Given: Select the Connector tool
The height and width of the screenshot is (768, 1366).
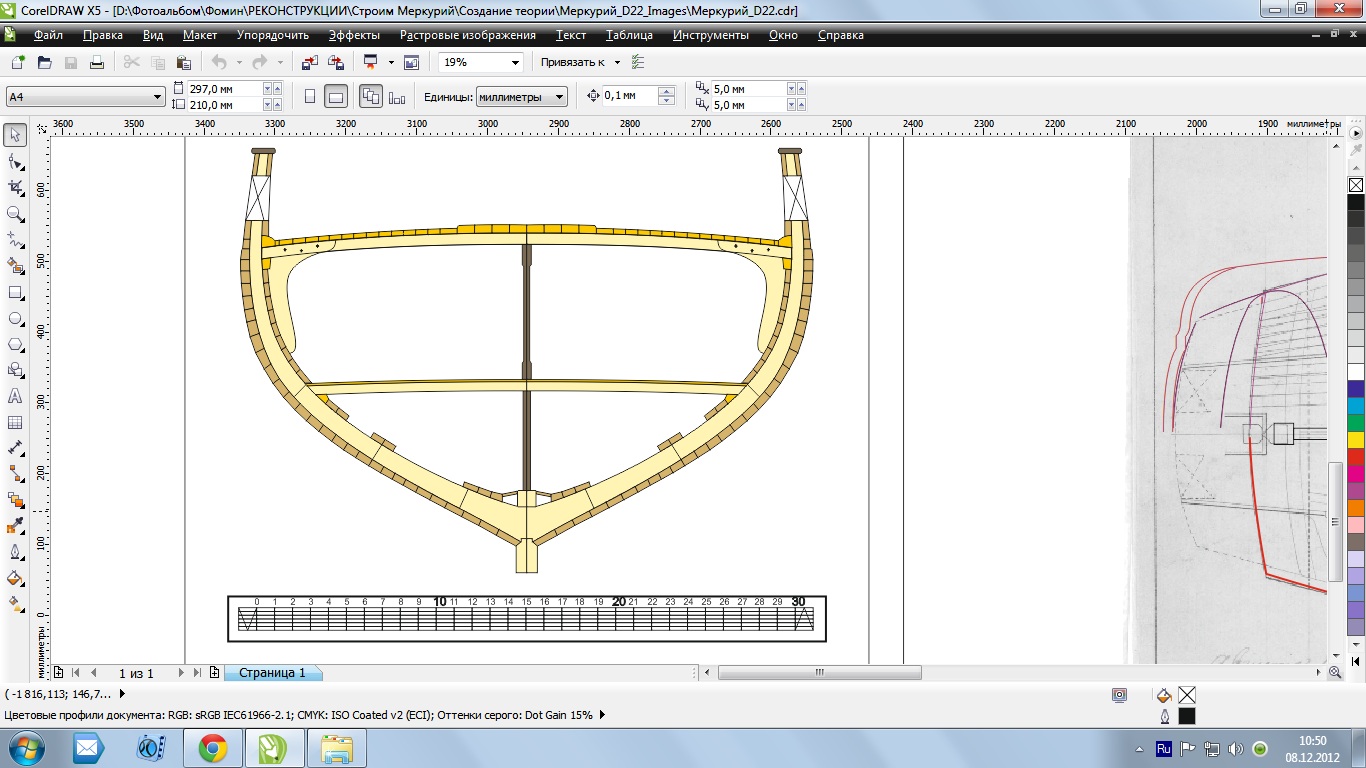Looking at the screenshot, I should point(15,474).
